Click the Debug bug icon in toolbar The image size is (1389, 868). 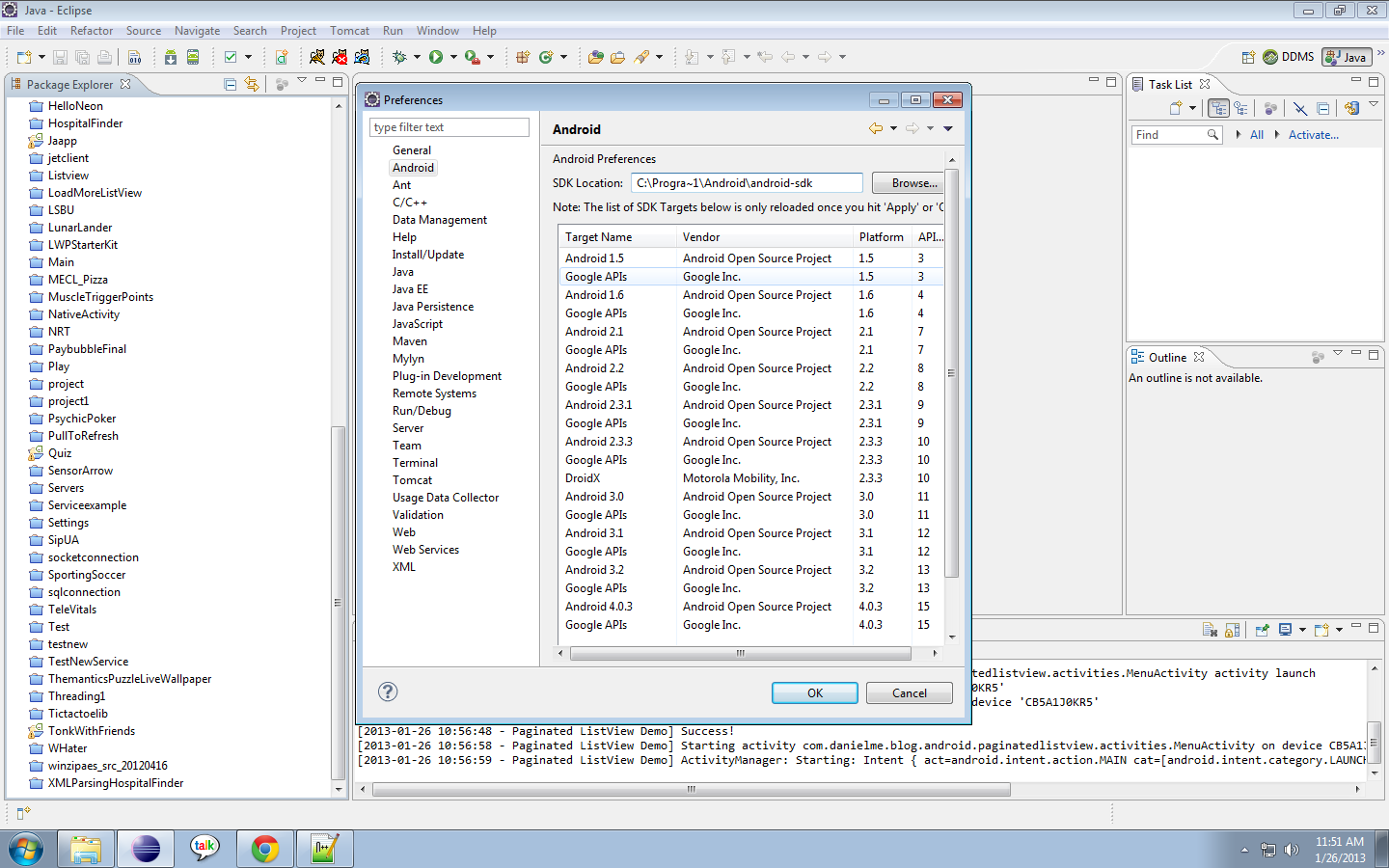[x=399, y=57]
